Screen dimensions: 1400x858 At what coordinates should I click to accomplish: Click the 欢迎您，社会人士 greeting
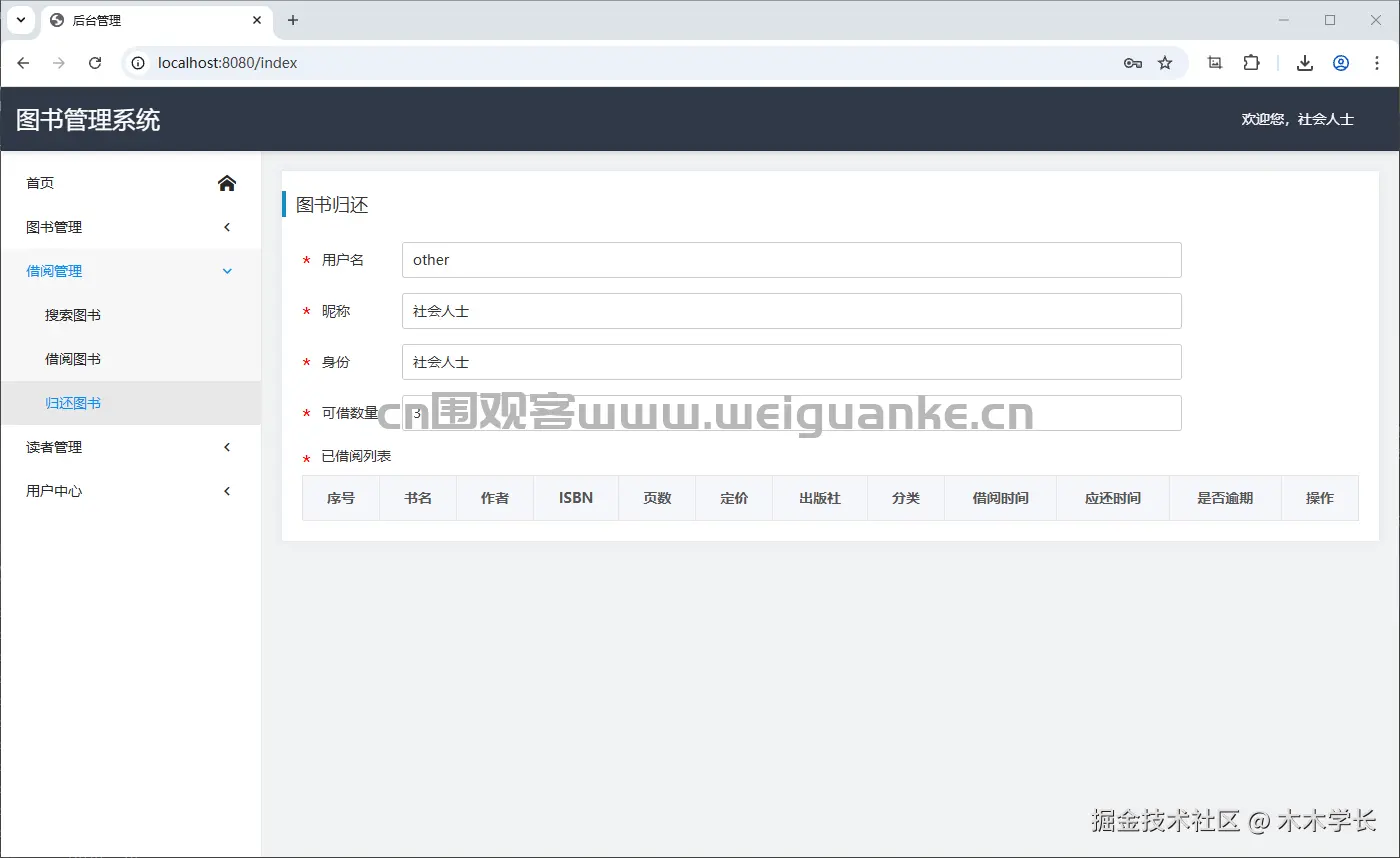[1297, 119]
